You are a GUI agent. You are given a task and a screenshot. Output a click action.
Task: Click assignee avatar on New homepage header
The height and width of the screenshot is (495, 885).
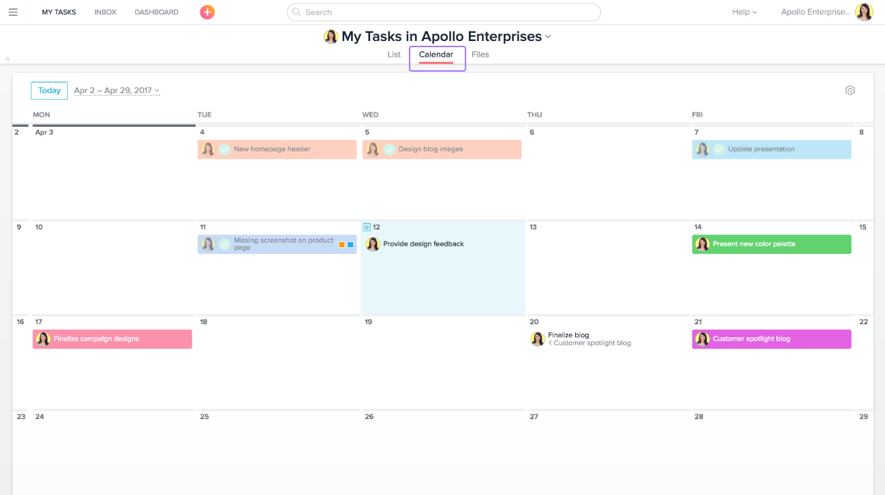208,149
